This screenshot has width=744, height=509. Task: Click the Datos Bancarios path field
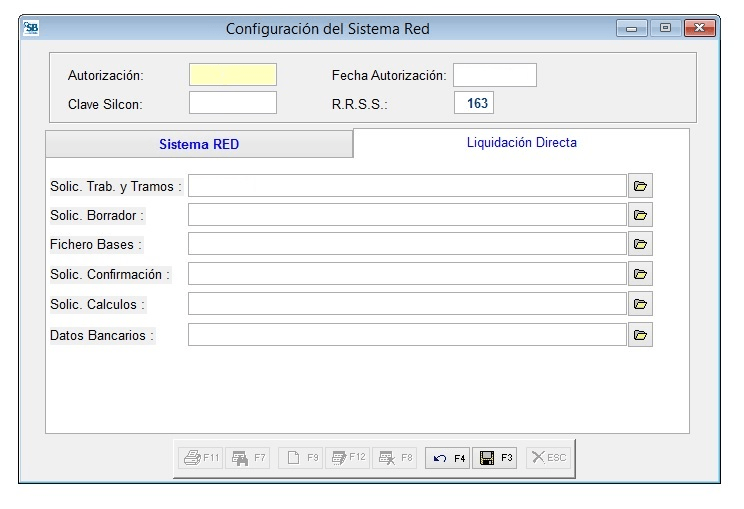click(407, 335)
